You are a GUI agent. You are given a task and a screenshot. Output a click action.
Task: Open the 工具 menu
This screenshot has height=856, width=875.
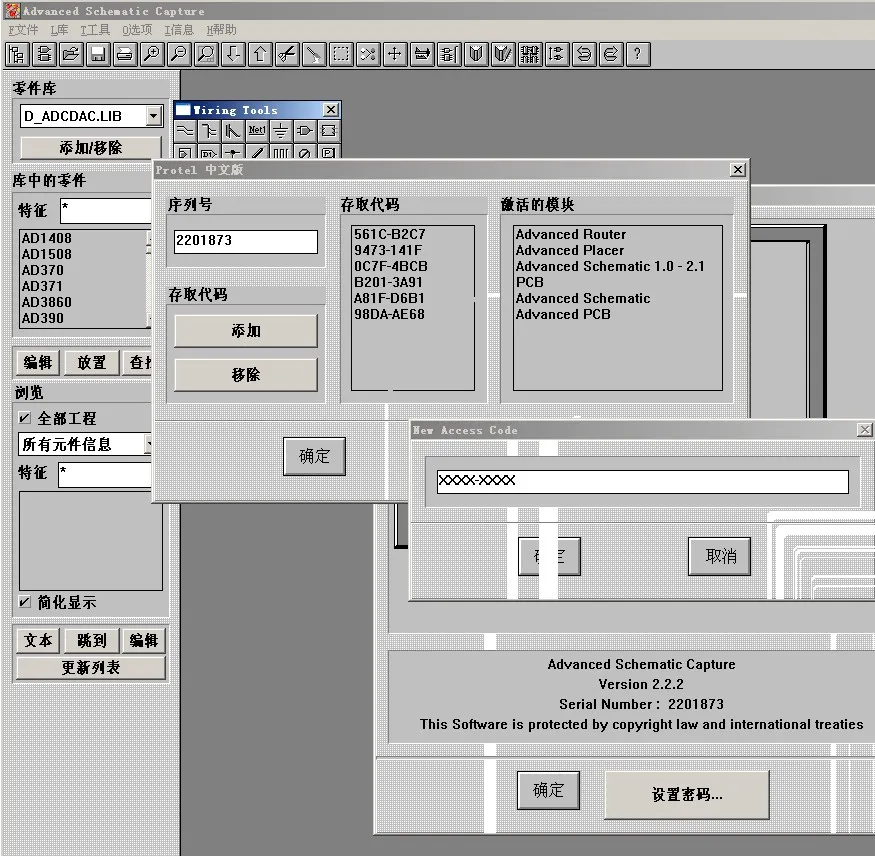tap(95, 30)
